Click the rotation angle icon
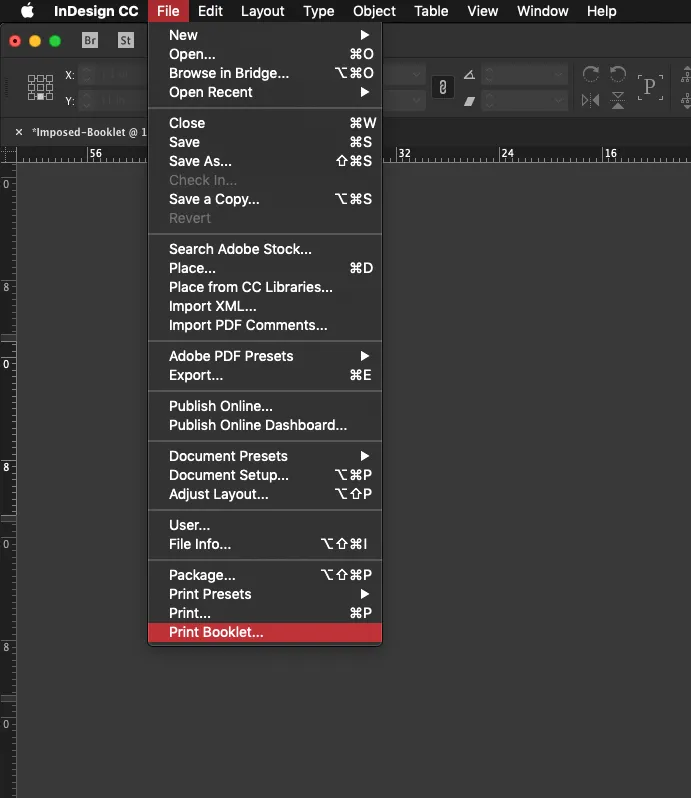The image size is (691, 798). (x=469, y=75)
